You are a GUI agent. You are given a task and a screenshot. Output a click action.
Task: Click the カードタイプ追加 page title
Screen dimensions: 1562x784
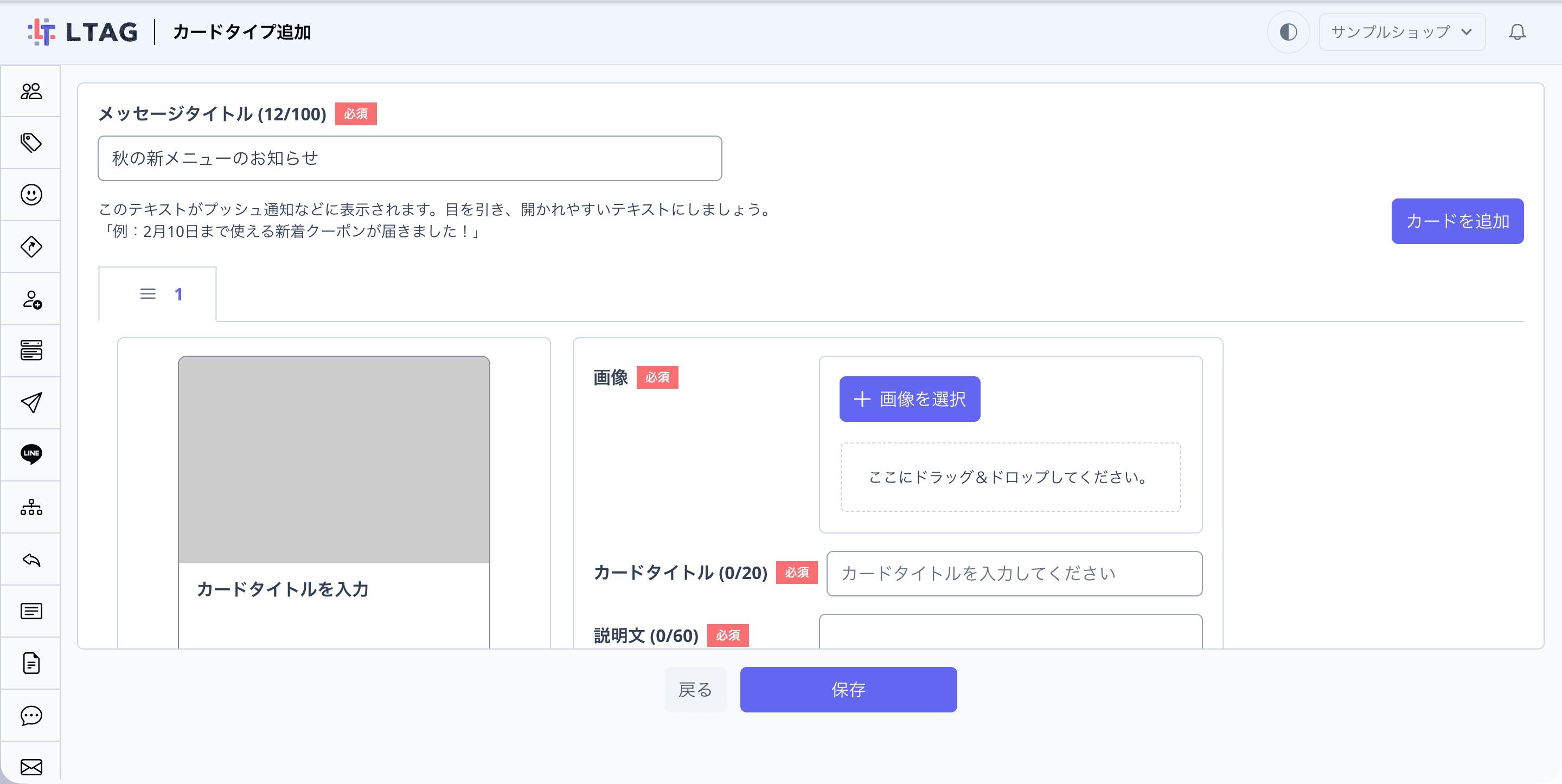tap(242, 32)
